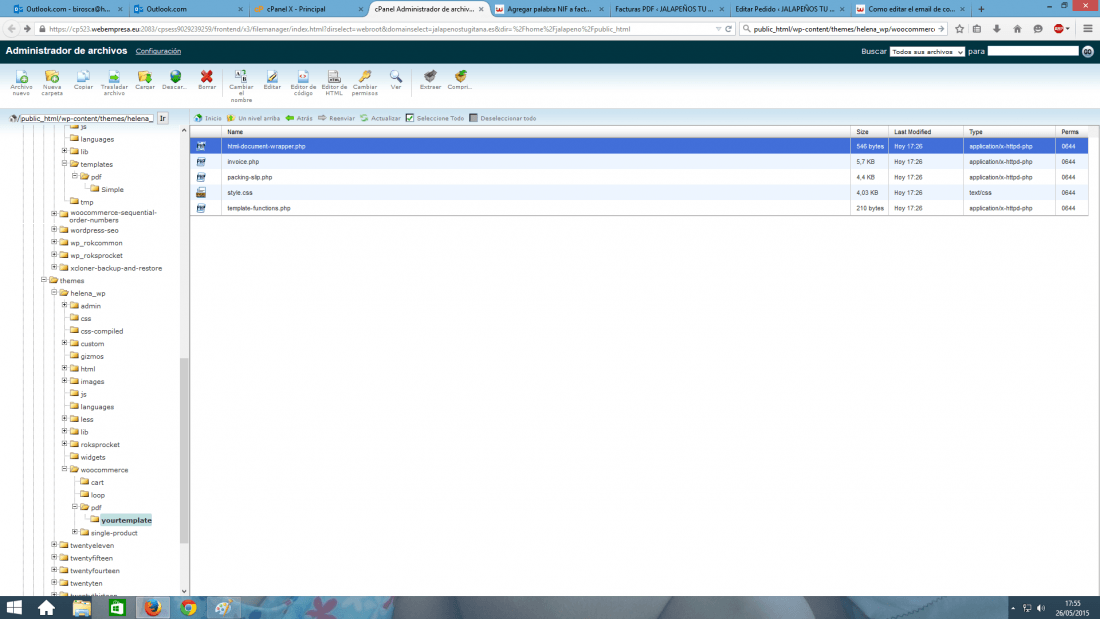Click the Chrome taskbar icon

(188, 608)
